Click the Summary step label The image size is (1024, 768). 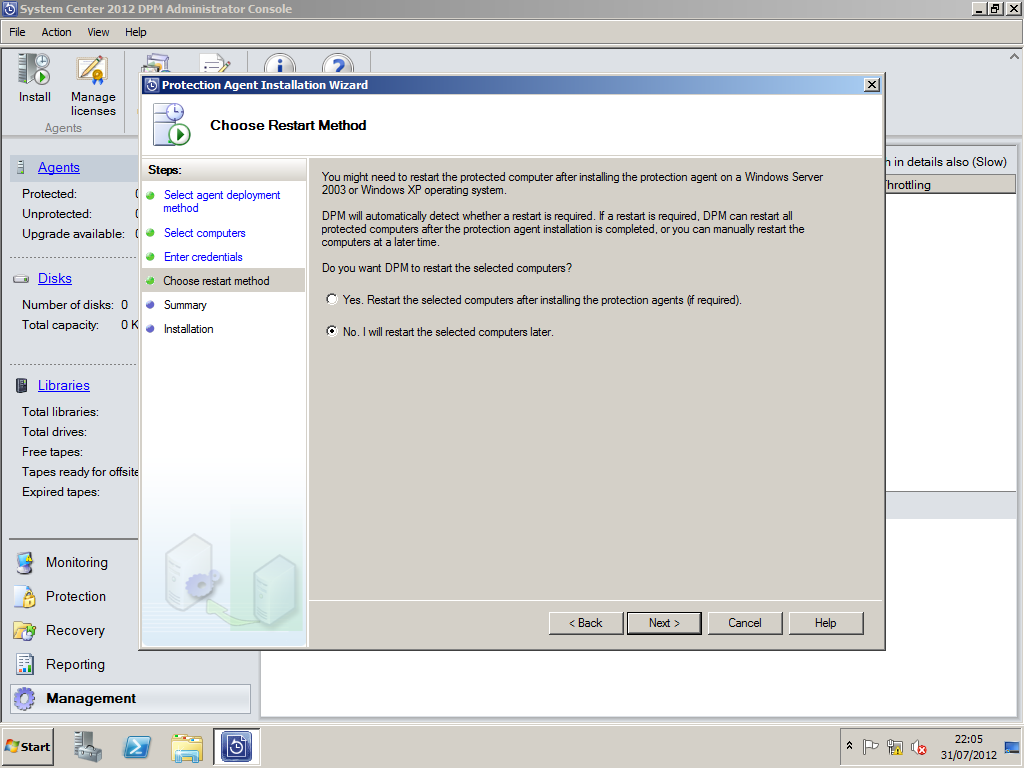pos(185,305)
